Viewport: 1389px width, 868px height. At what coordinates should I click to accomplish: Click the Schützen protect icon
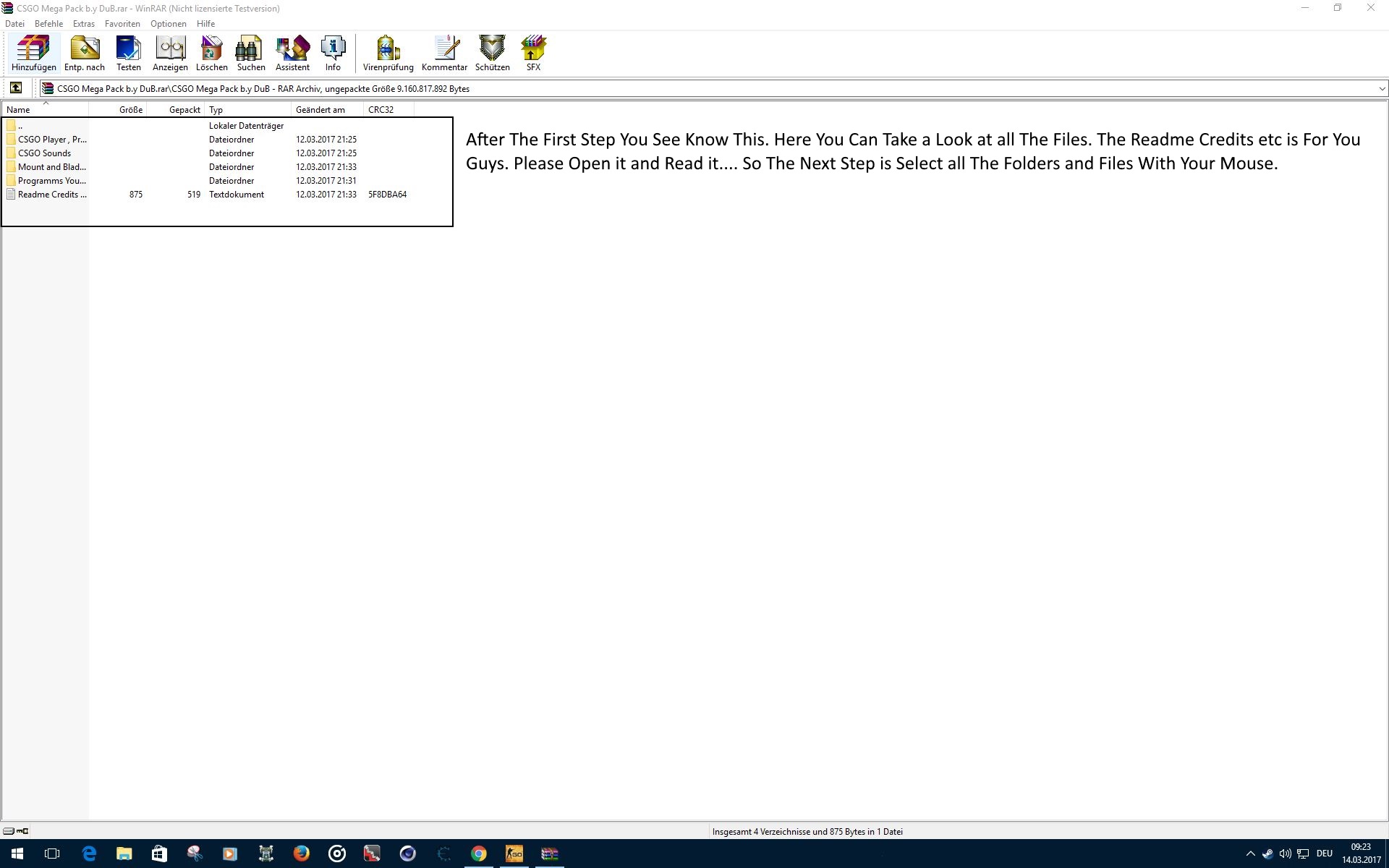click(492, 54)
